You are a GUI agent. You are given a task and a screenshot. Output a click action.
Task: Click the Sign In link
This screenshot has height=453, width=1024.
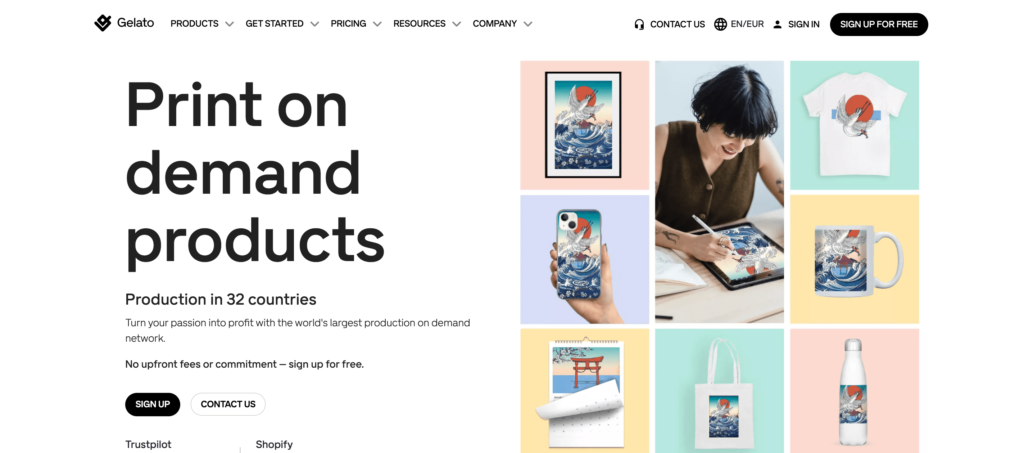tap(803, 24)
